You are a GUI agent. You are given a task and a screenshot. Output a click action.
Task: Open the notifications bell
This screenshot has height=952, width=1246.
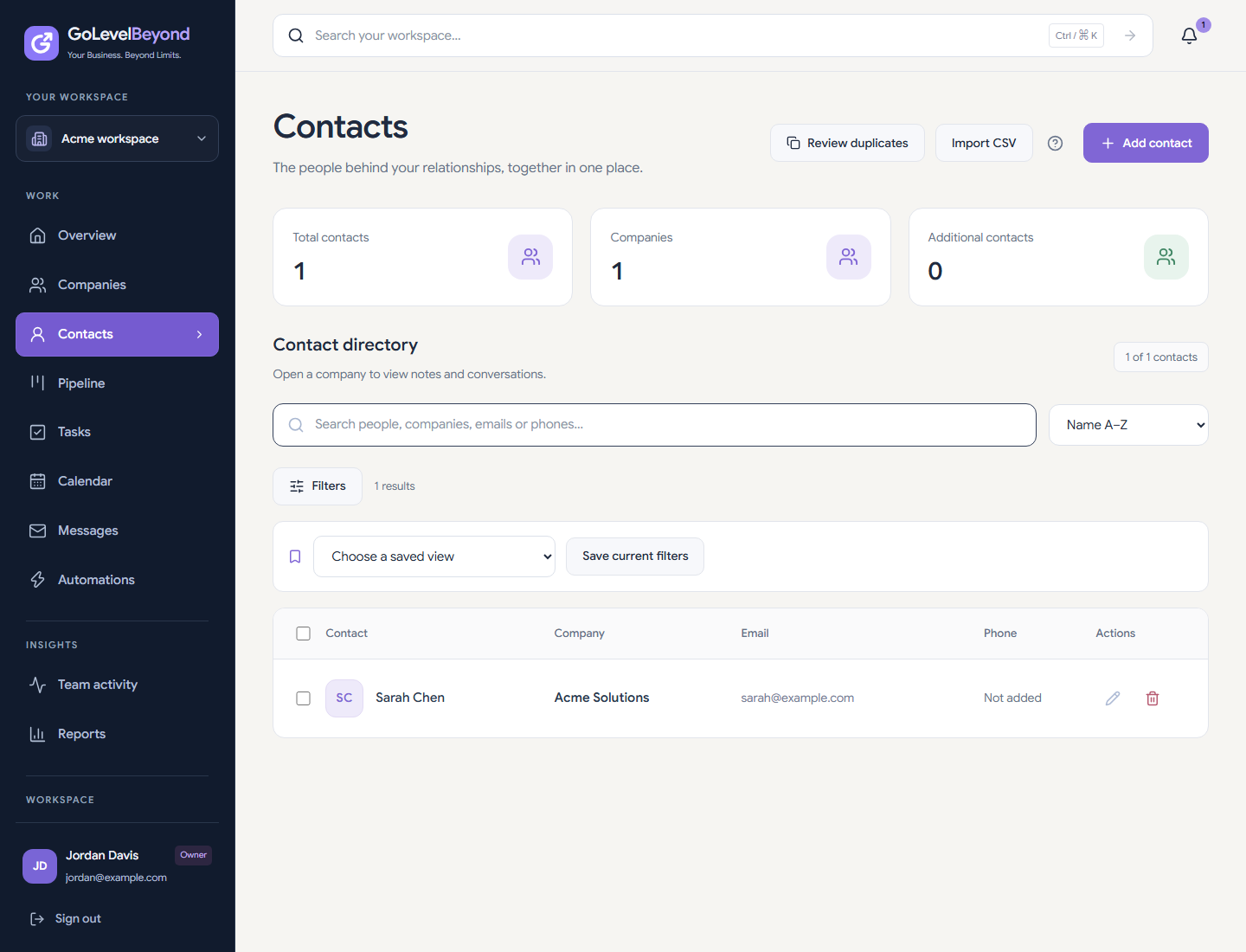(x=1189, y=35)
